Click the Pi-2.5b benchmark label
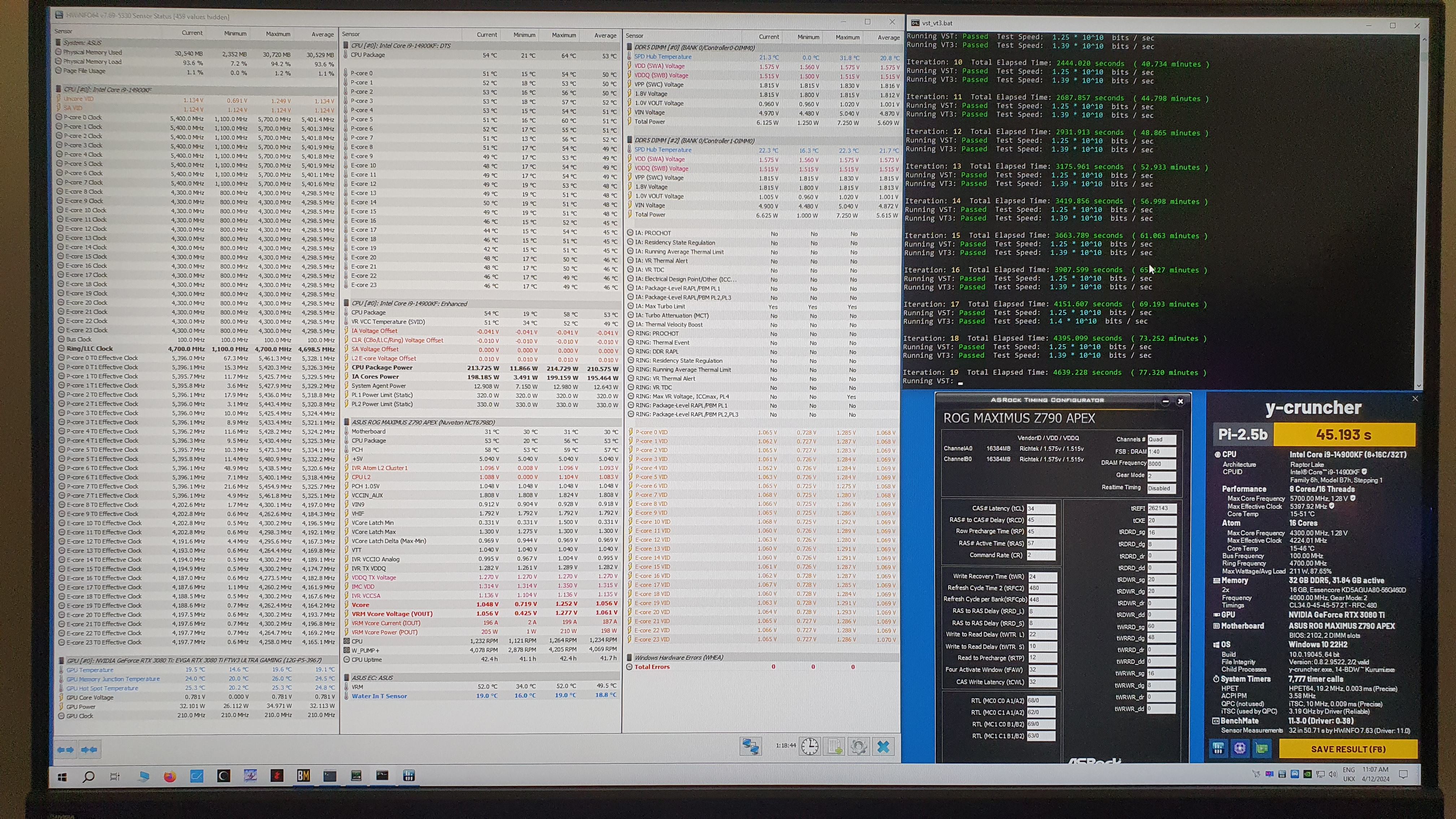The image size is (1456, 819). tap(1242, 434)
